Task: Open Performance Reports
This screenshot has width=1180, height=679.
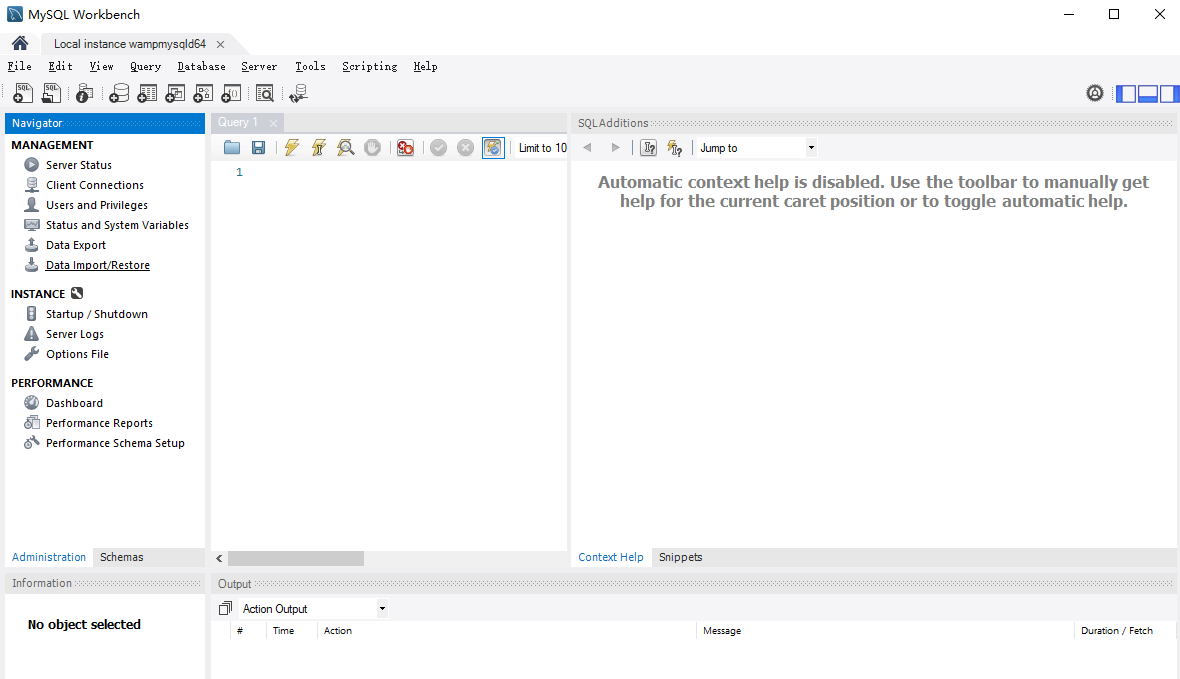Action: (x=99, y=423)
